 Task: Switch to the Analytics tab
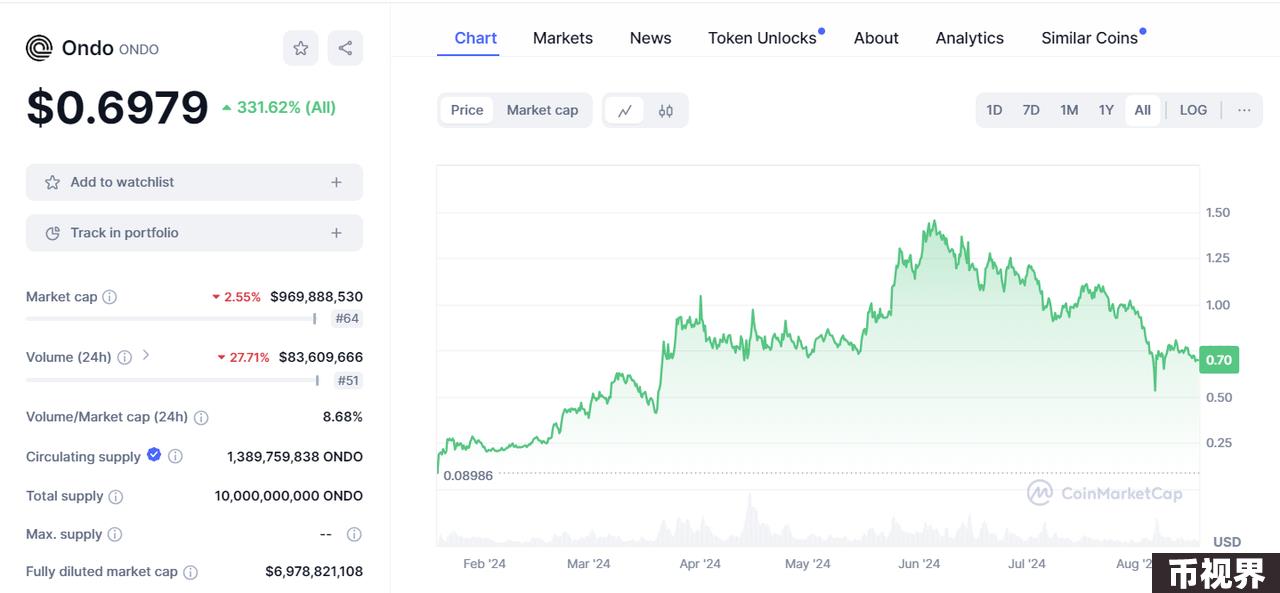[x=970, y=38]
